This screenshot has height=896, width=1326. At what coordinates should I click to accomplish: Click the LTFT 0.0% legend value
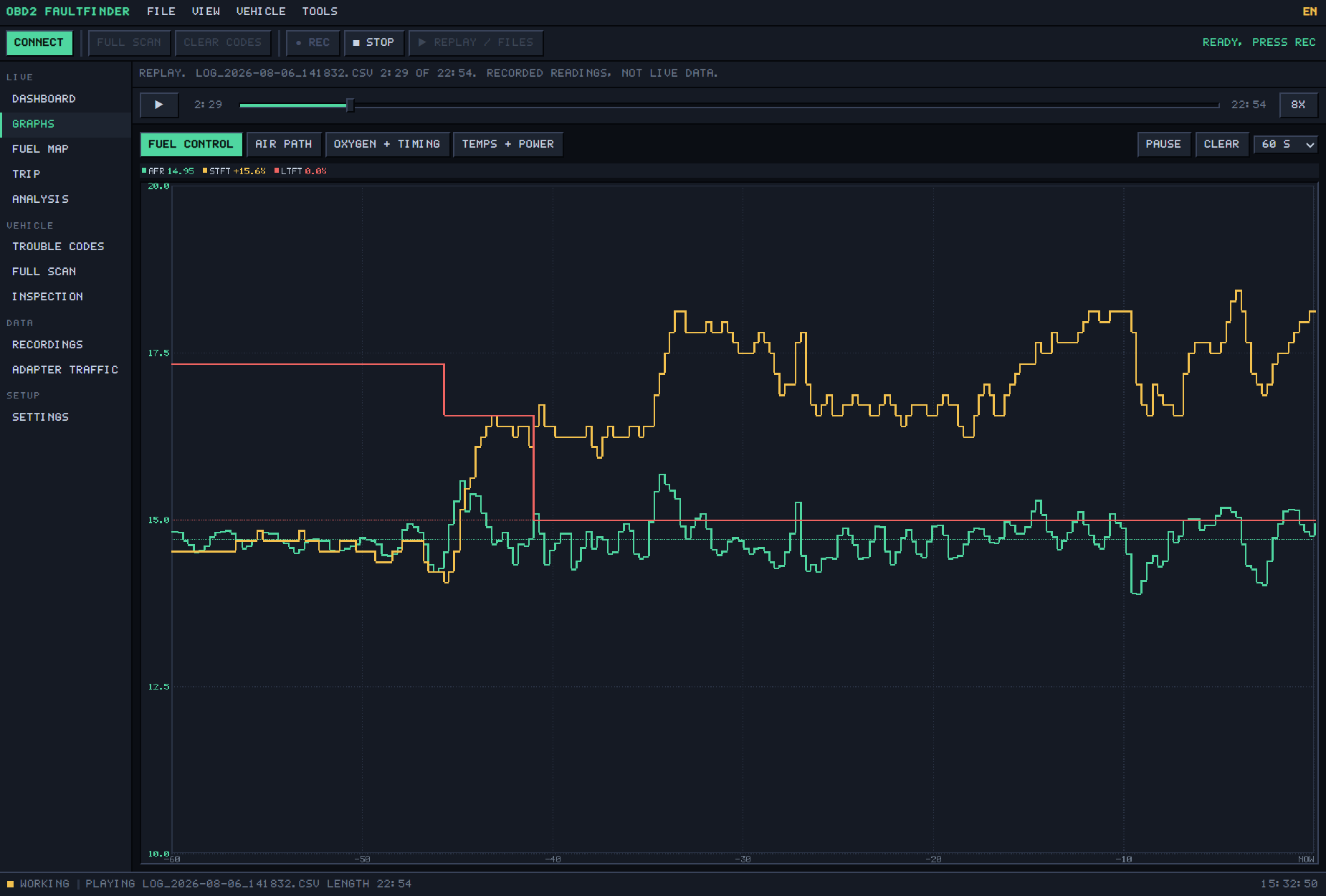coord(315,171)
